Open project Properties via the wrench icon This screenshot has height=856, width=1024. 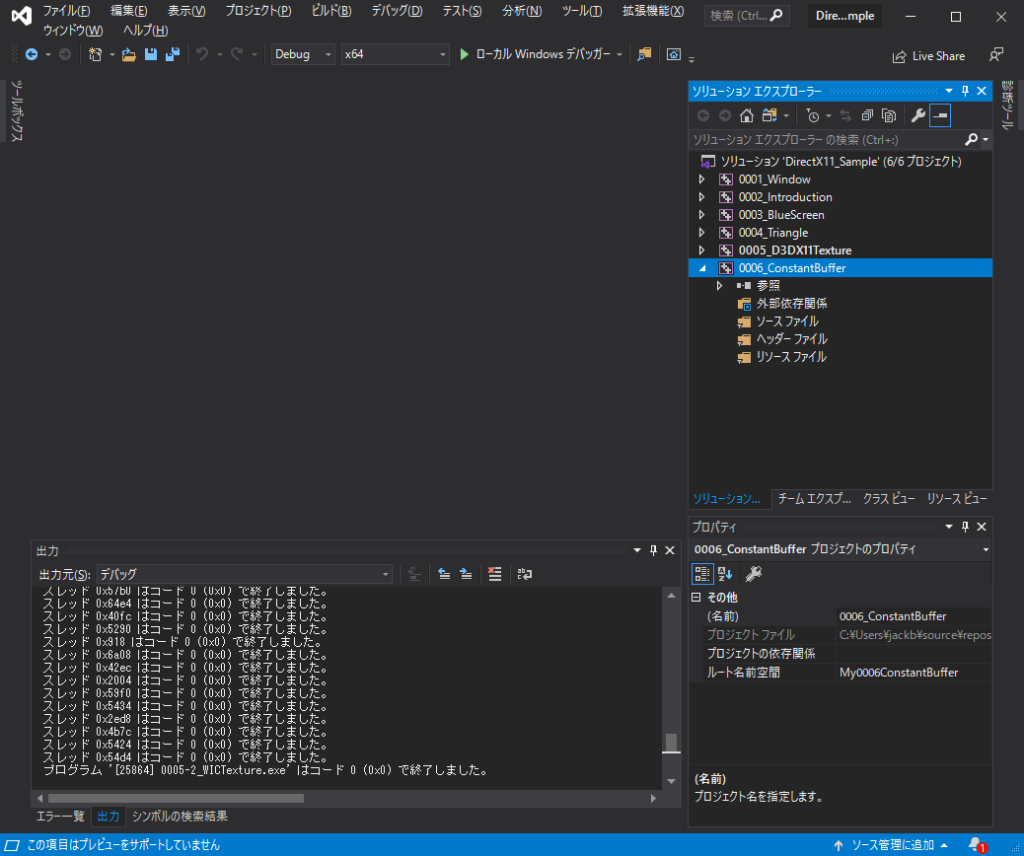point(919,115)
